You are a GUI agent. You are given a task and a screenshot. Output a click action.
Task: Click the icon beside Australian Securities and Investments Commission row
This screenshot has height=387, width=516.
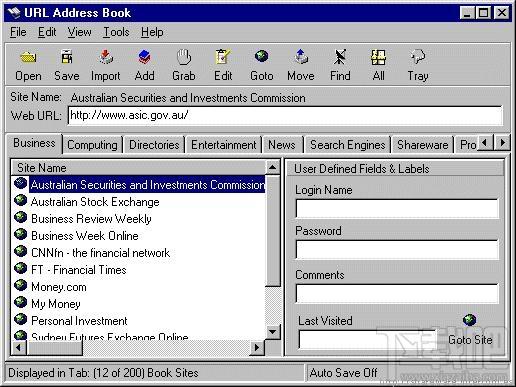point(21,183)
